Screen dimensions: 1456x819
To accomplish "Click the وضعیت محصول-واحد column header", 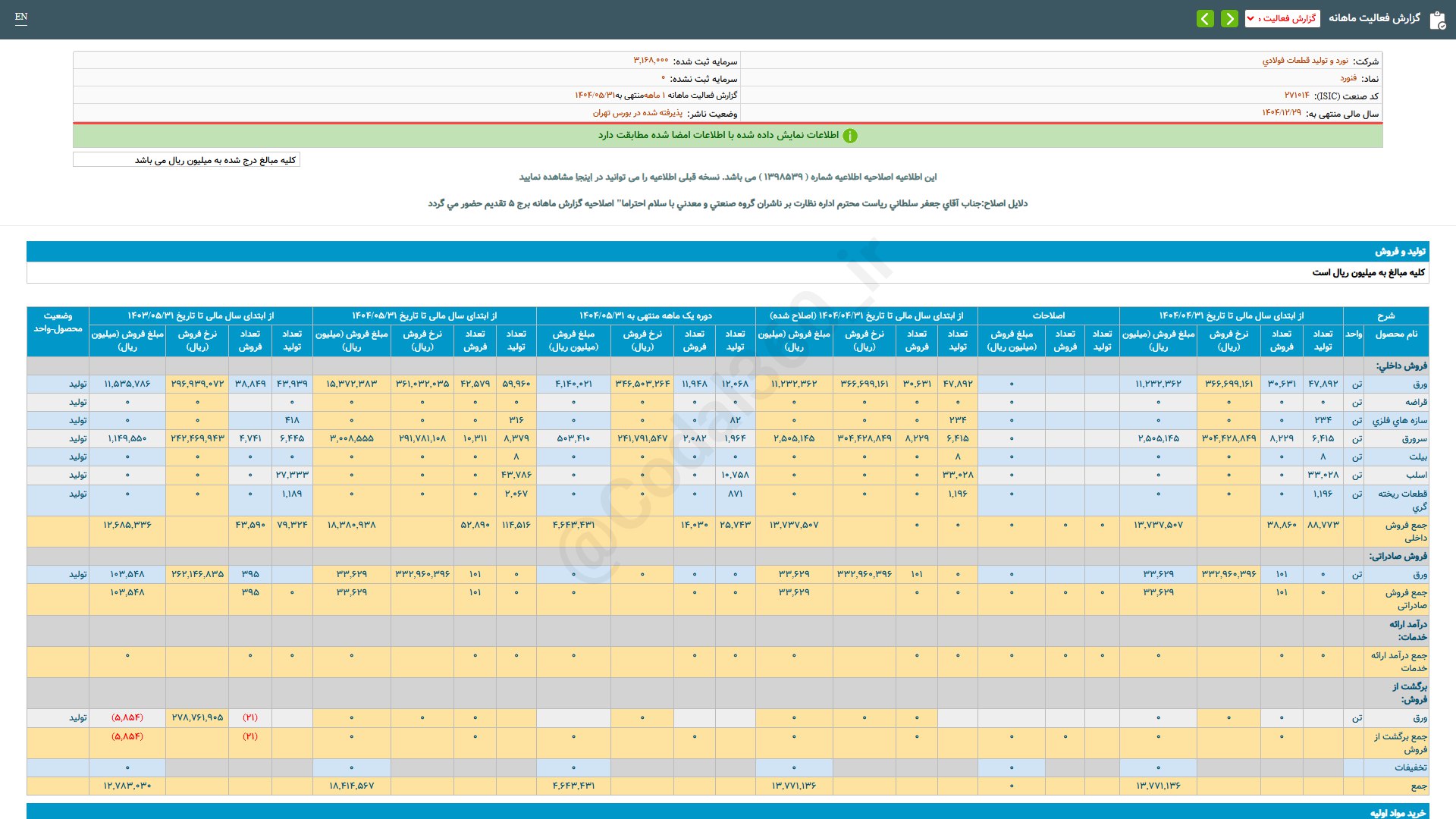I will 58,322.
